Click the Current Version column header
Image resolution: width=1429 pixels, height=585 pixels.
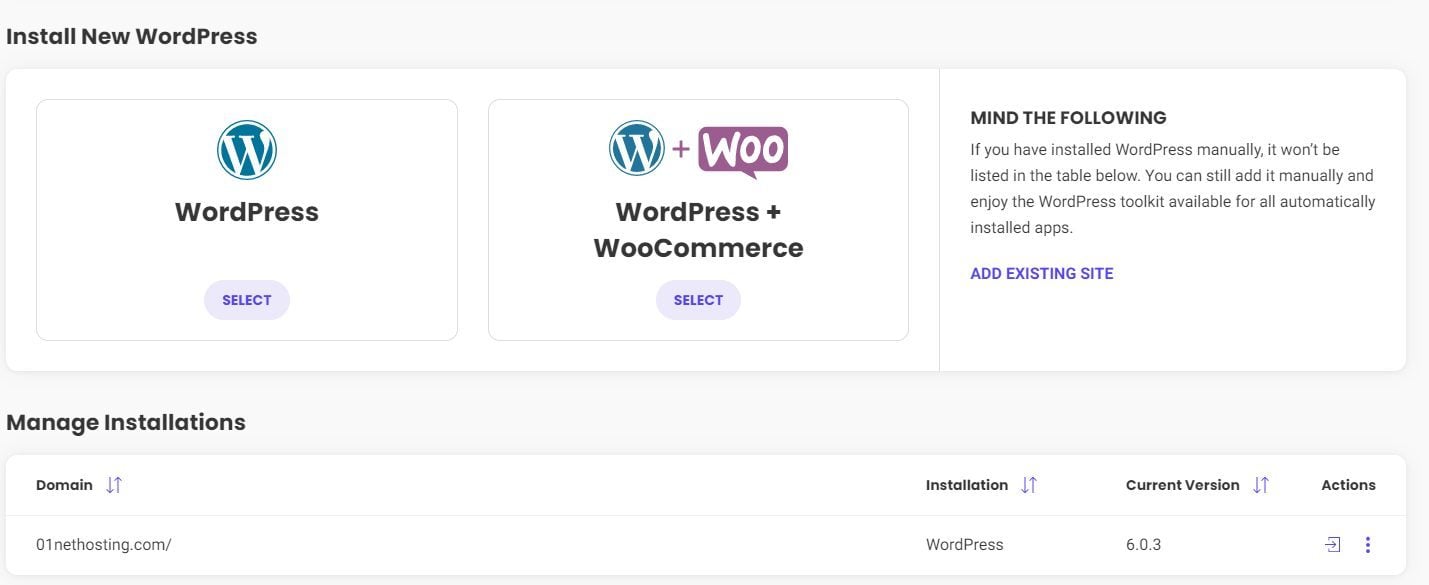coord(1183,485)
